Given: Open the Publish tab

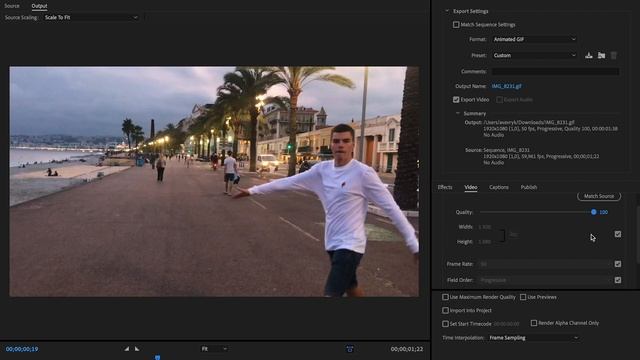Looking at the screenshot, I should point(529,187).
